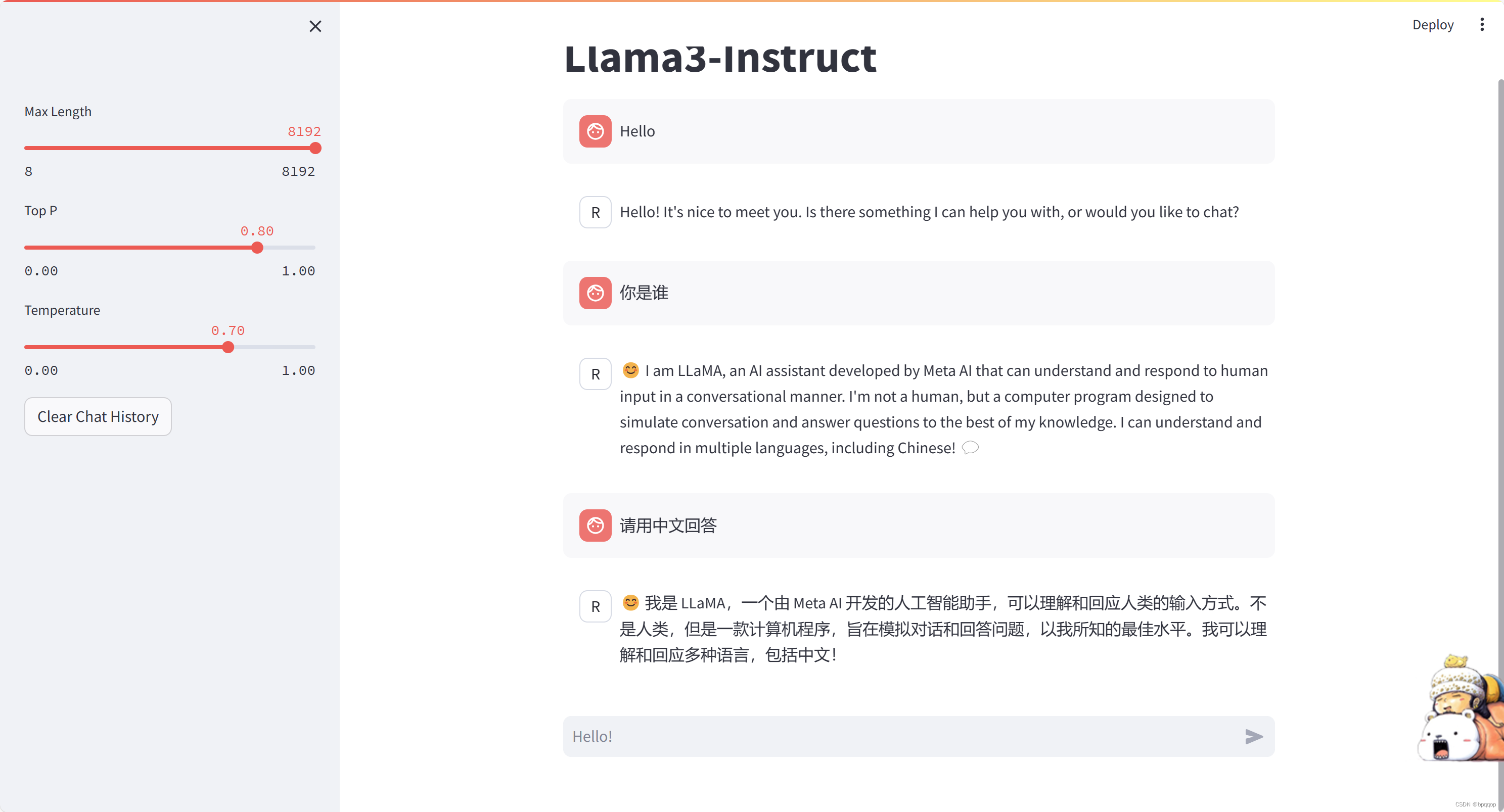Click the R avatar beside the Chinese response
The height and width of the screenshot is (812, 1504).
tap(595, 606)
